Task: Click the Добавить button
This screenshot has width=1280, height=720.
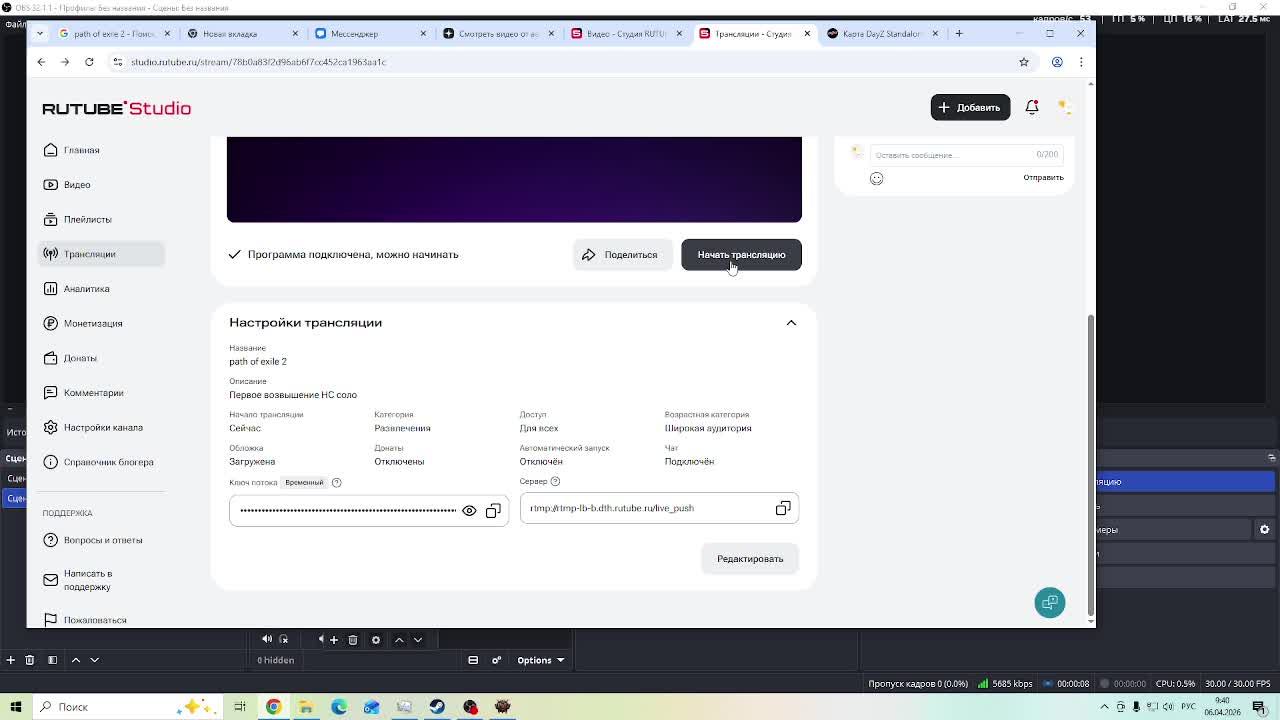Action: [970, 107]
